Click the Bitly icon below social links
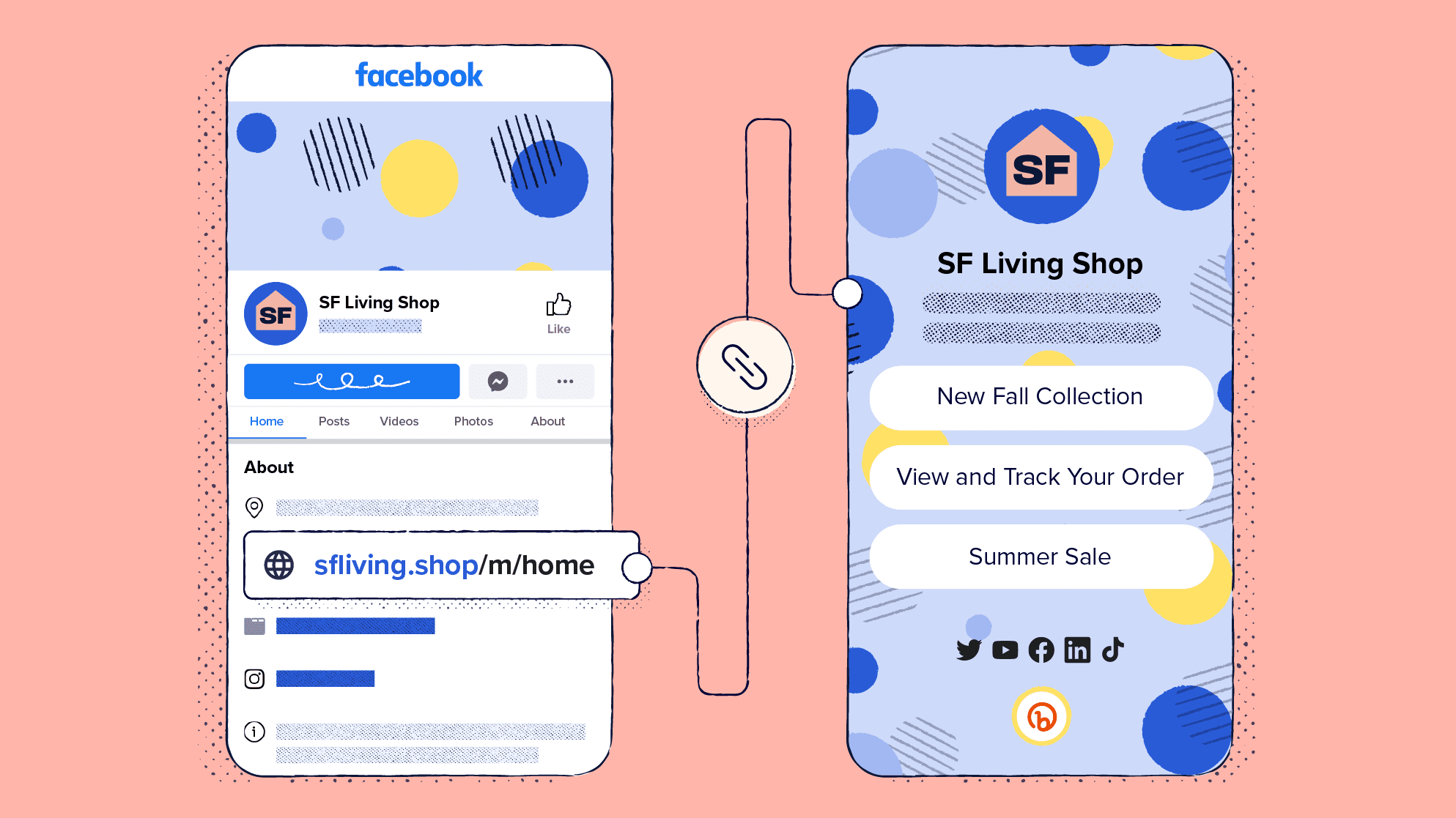Screen dimensions: 1456x818 coord(1040,716)
